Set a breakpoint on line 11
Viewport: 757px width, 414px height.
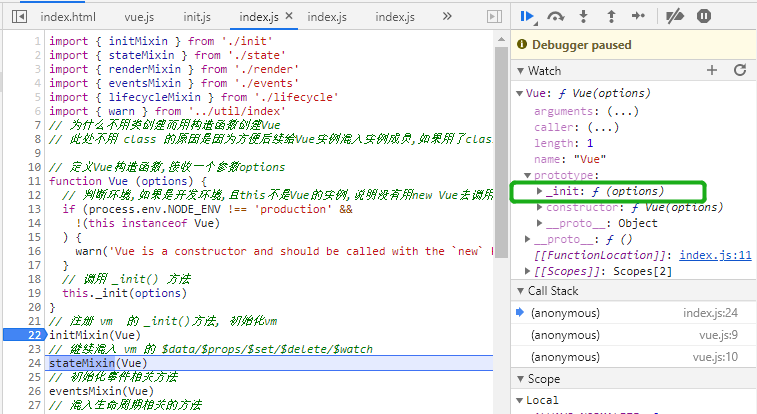pos(34,181)
